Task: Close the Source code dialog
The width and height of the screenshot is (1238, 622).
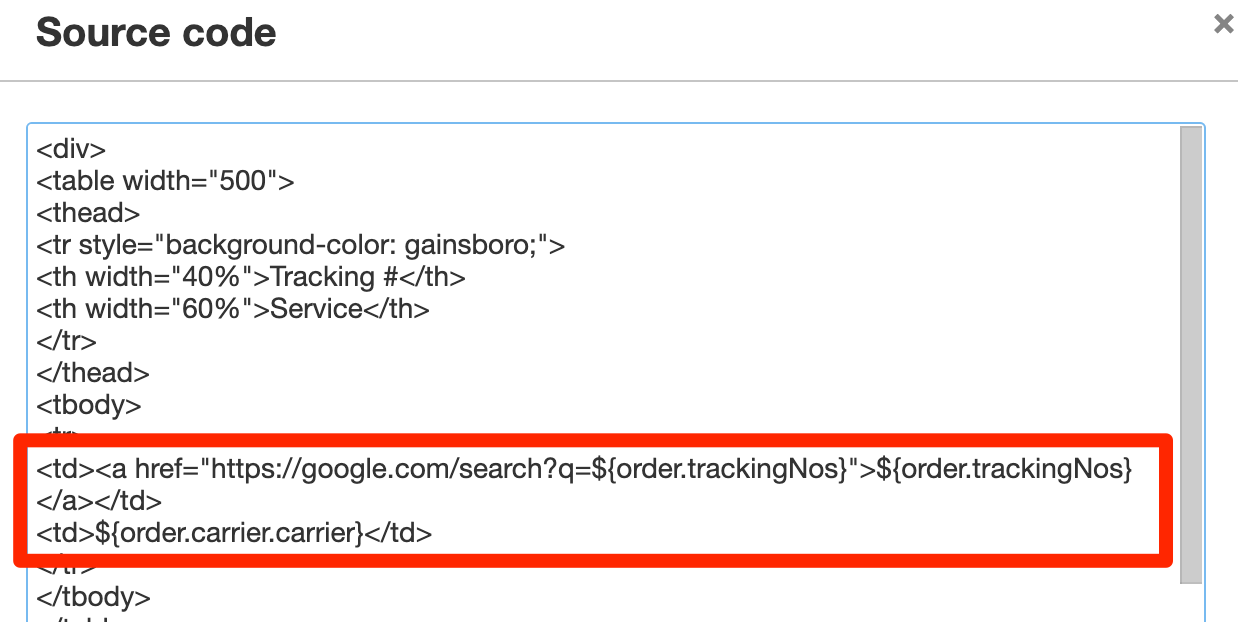Action: (1223, 23)
